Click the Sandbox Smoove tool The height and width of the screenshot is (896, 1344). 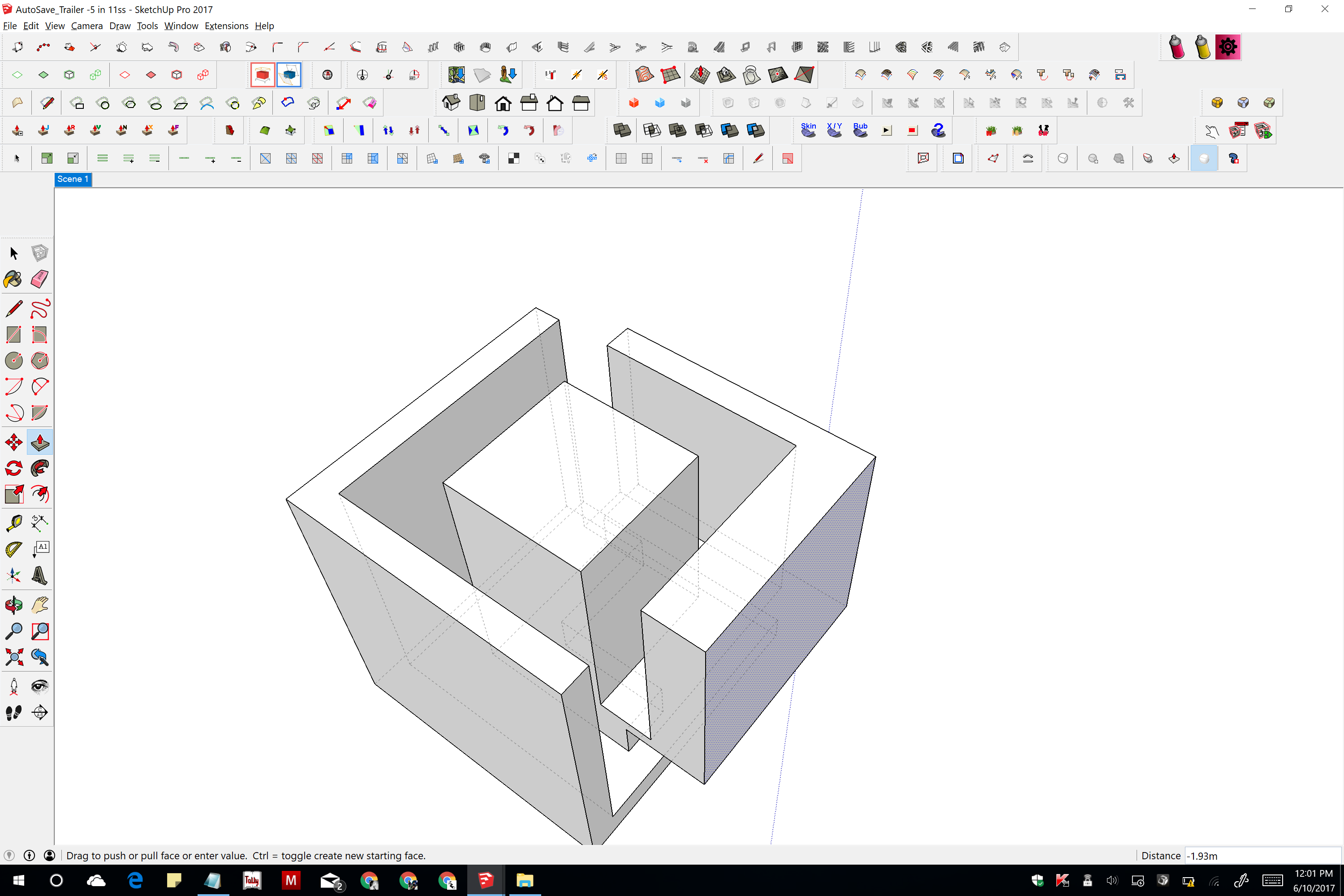[700, 74]
